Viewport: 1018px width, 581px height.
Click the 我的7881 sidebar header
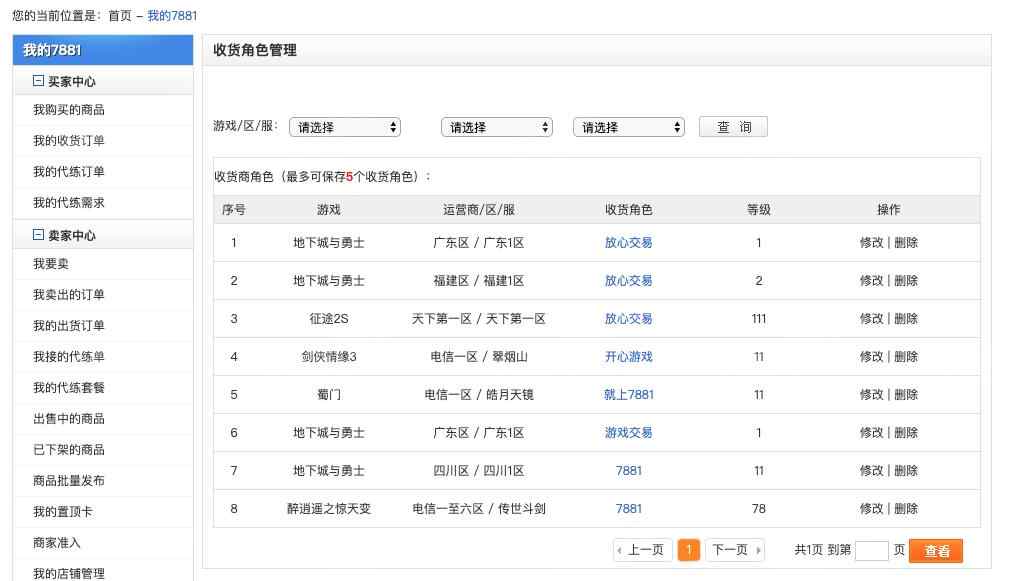(103, 50)
